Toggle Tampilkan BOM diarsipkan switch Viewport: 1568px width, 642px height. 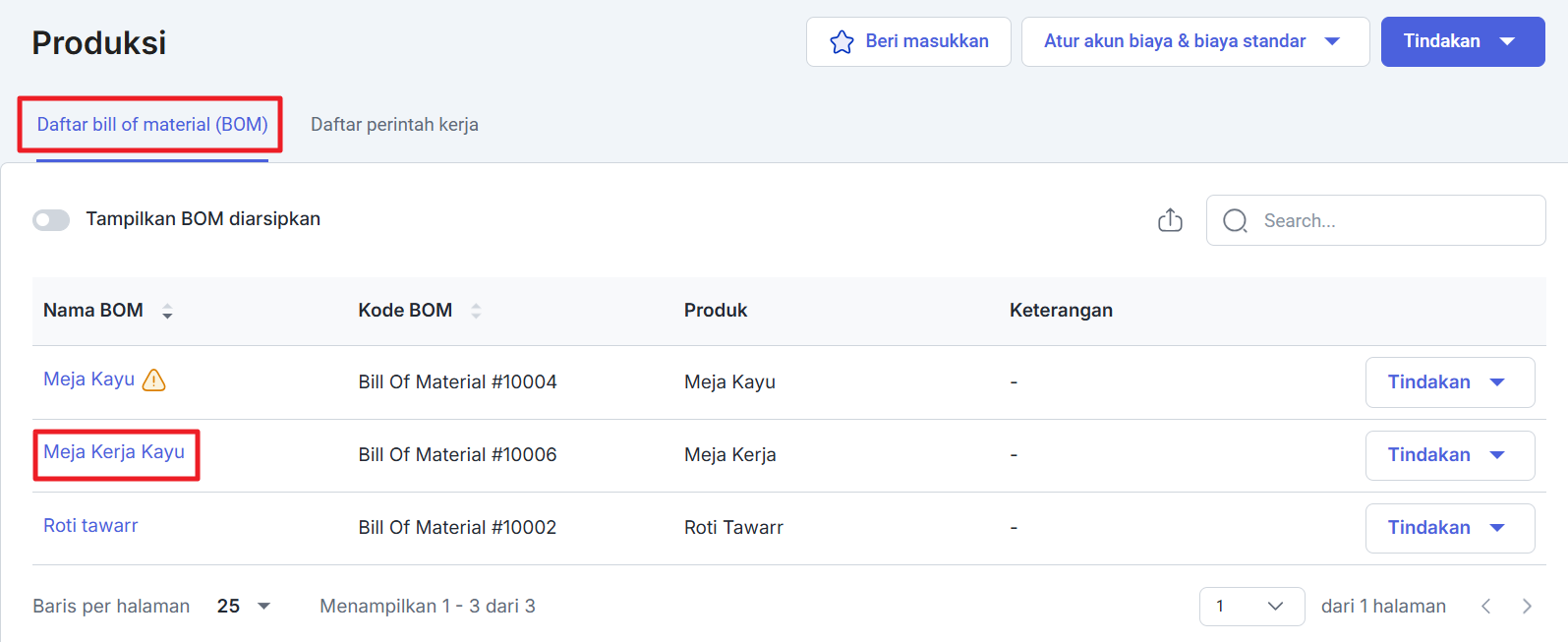tap(51, 220)
